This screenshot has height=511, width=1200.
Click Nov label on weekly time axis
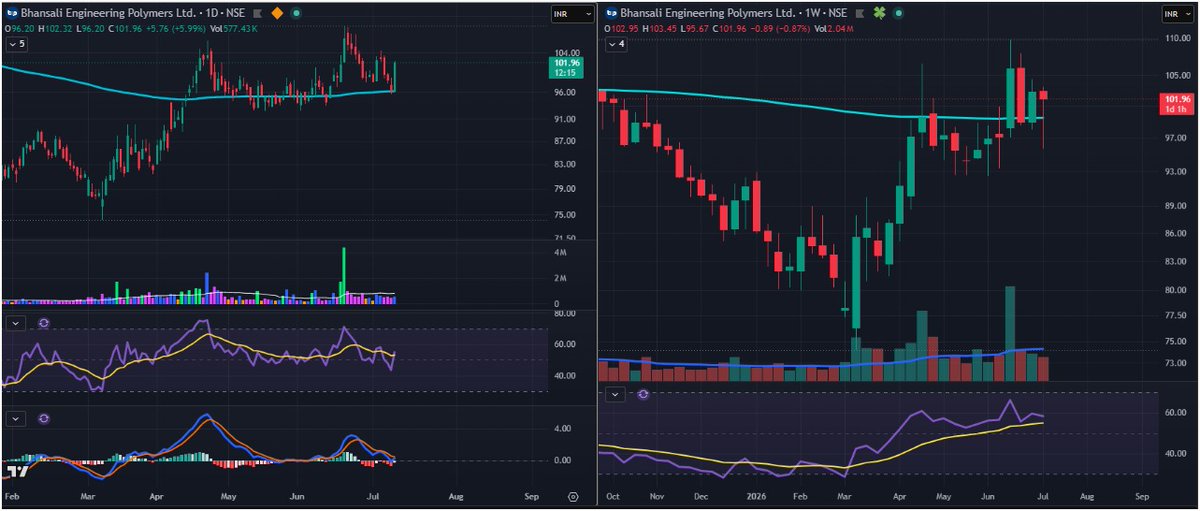point(656,496)
